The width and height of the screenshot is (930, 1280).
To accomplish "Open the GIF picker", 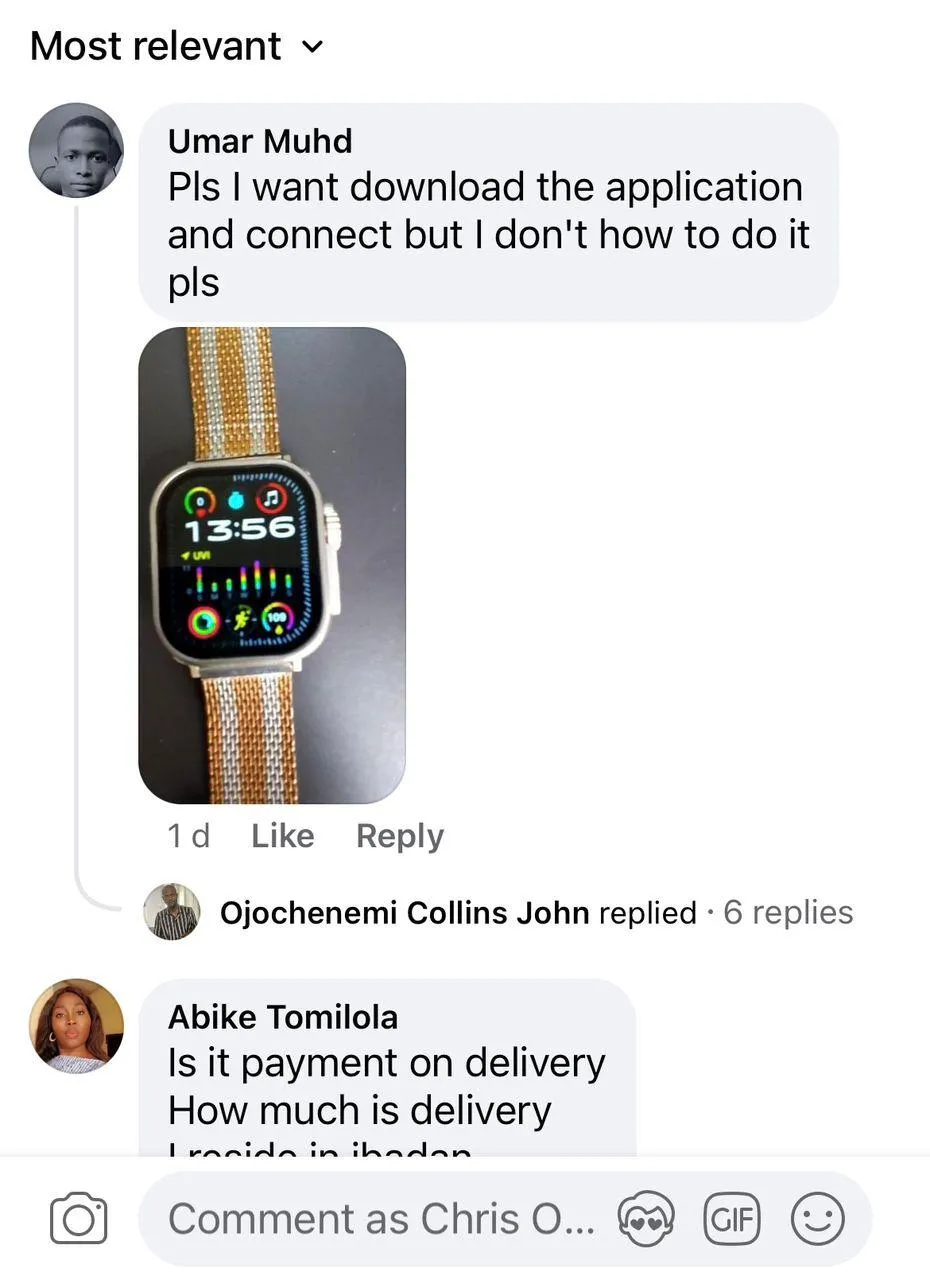I will [x=732, y=1219].
